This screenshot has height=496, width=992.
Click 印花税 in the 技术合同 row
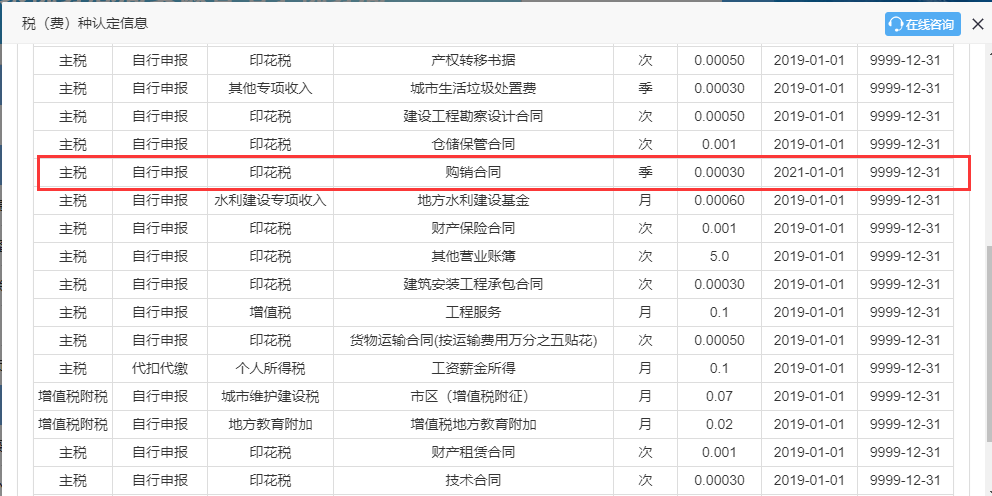click(270, 480)
